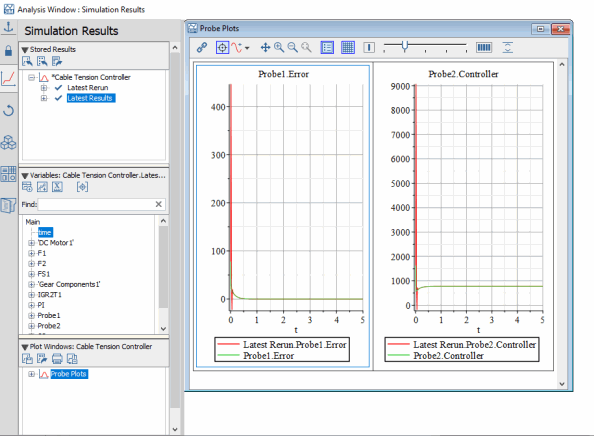Viewport: 594px width, 436px height.
Task: Click the print icon in Plot Windows
Action: tap(57, 358)
